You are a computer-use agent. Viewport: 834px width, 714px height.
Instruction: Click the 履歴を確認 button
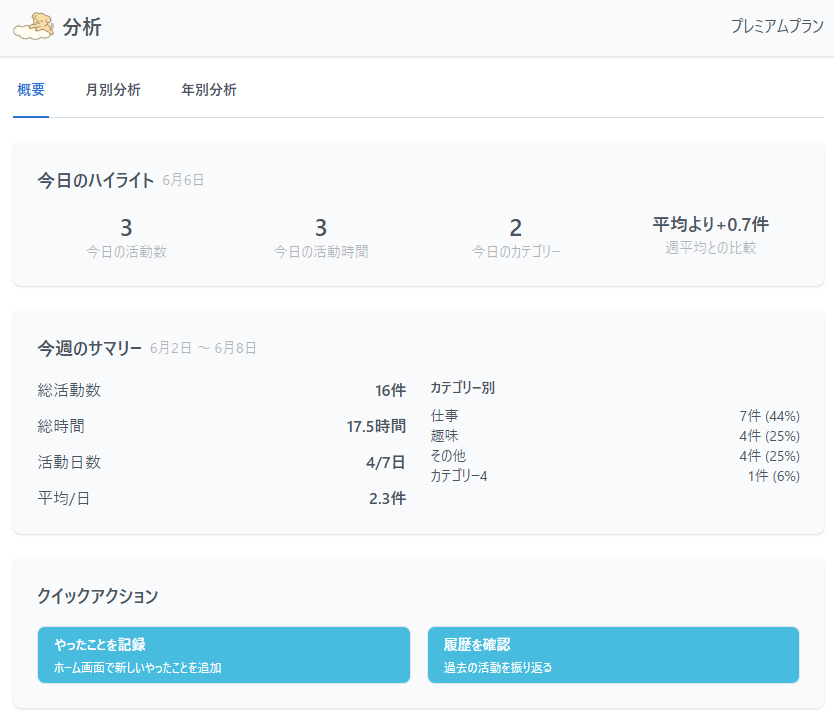click(613, 655)
